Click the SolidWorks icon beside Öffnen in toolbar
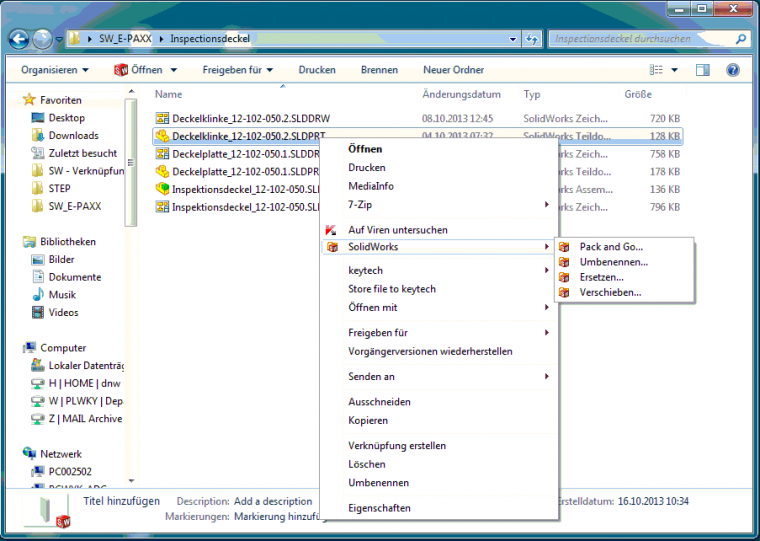 click(121, 70)
